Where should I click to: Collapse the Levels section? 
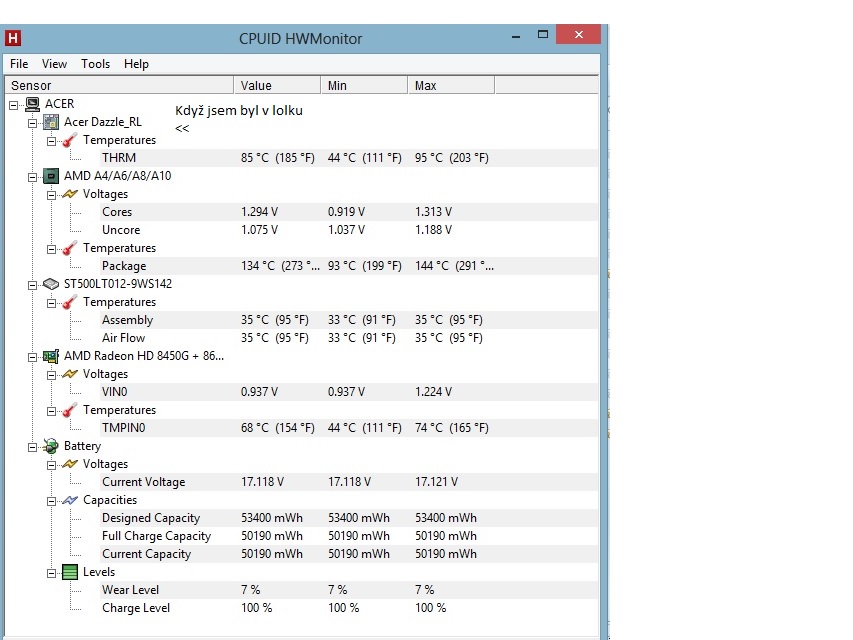pos(51,574)
